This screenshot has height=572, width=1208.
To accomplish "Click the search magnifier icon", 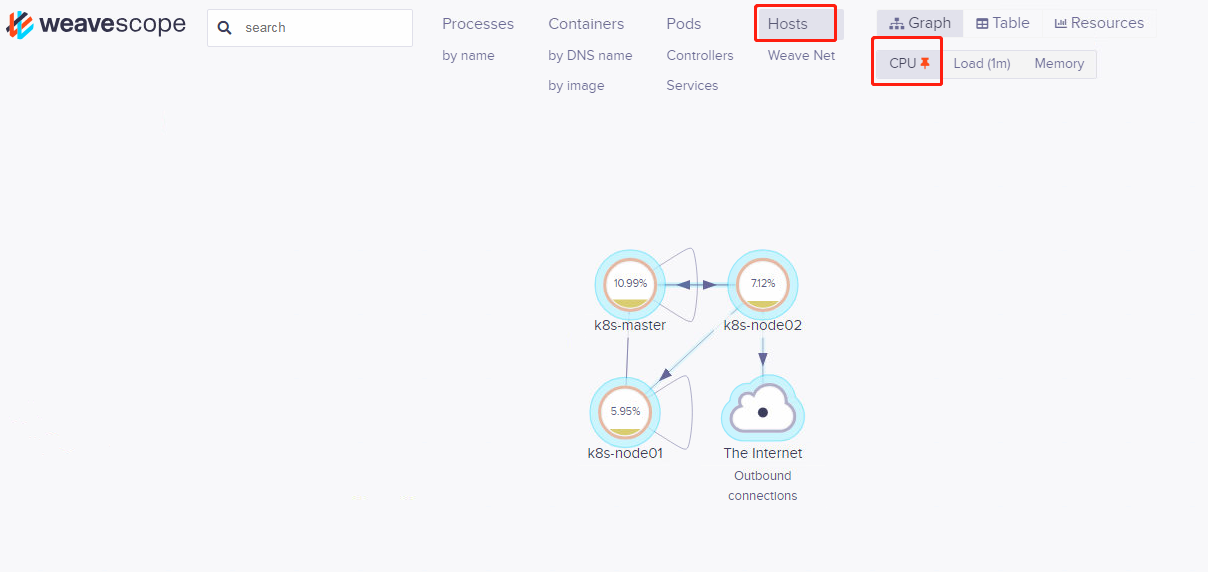I will pos(225,28).
